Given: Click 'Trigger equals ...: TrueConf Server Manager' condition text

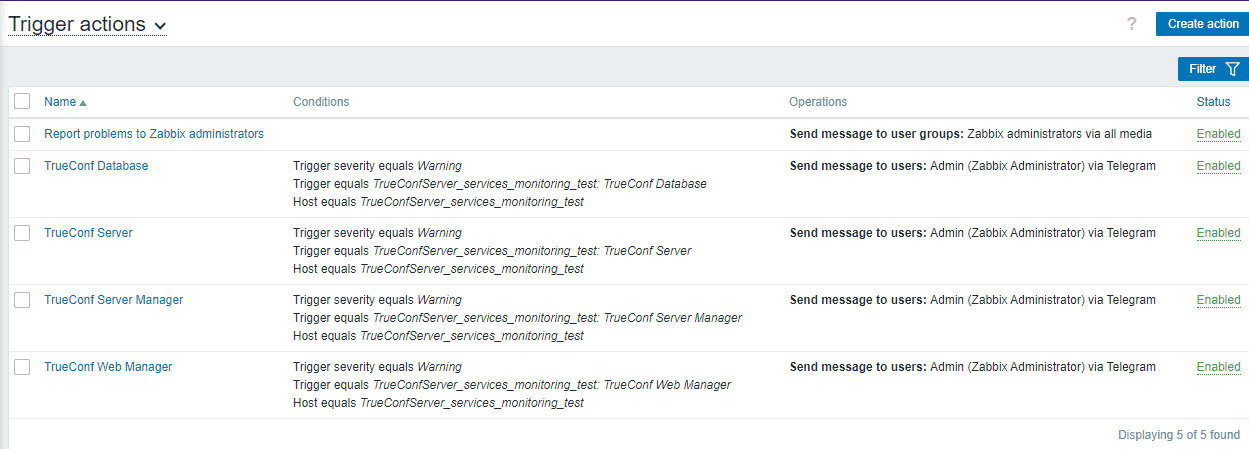Looking at the screenshot, I should pos(518,318).
